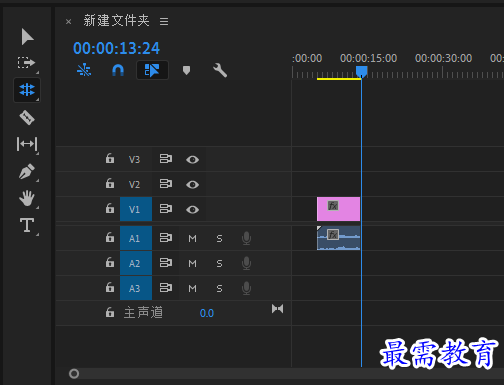Toggle lock on track A2
The height and width of the screenshot is (385, 504).
click(x=110, y=263)
